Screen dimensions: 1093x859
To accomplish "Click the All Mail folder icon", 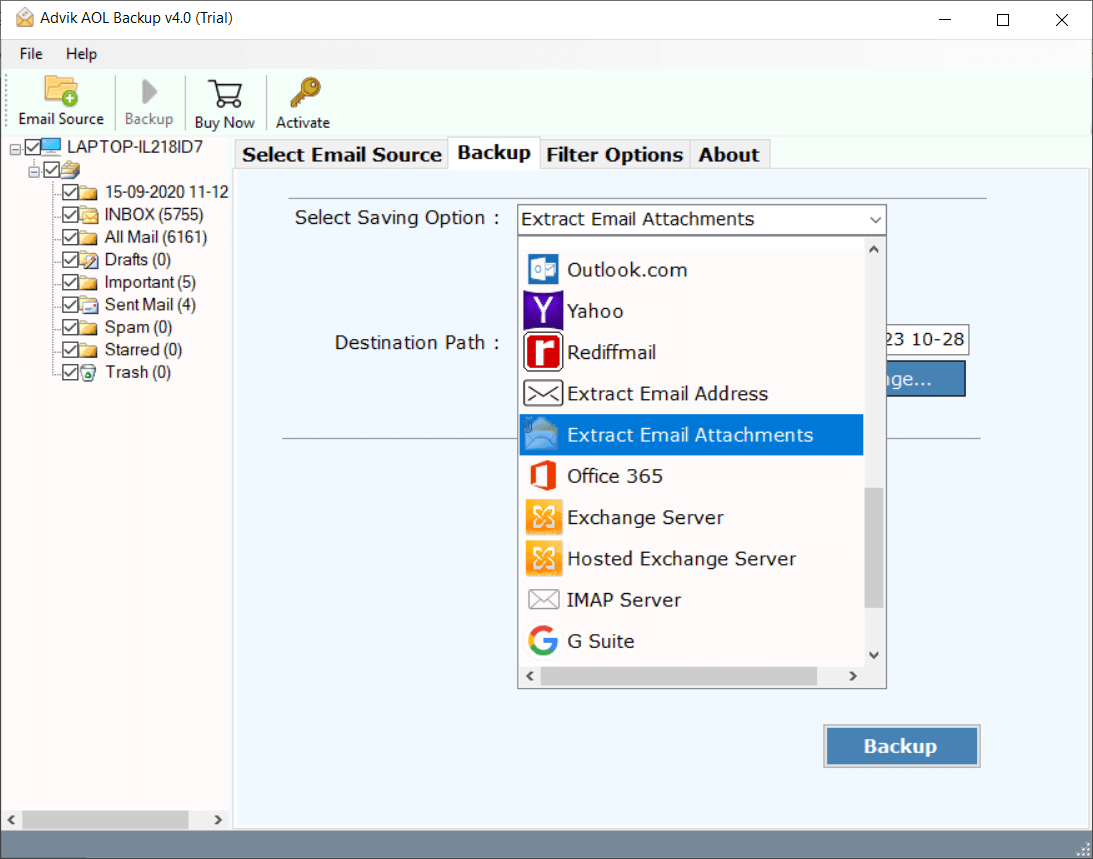I will (x=89, y=238).
